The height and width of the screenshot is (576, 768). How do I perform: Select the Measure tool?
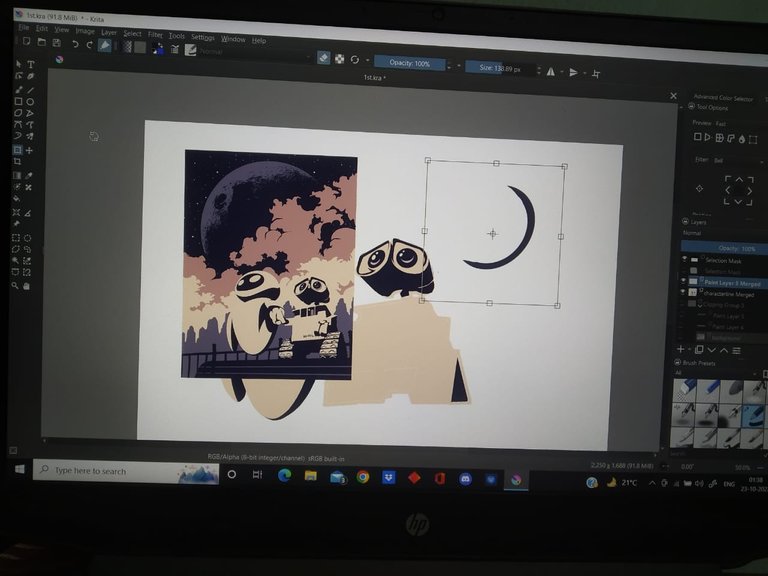click(28, 213)
